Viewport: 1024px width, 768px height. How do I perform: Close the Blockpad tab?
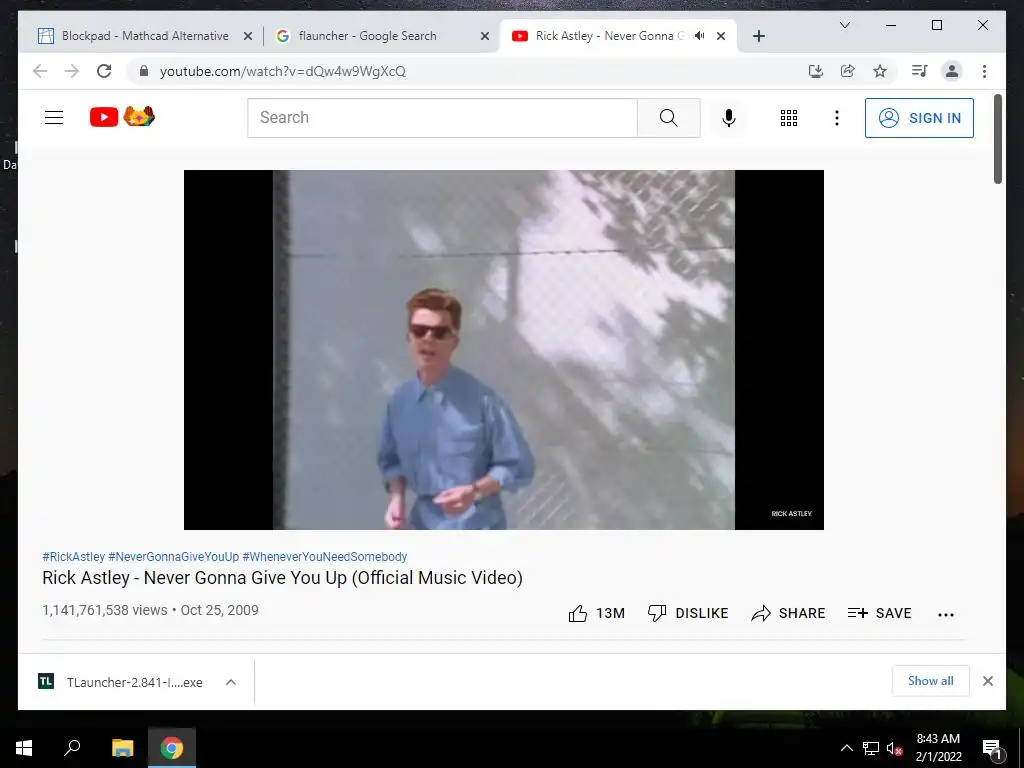(248, 37)
